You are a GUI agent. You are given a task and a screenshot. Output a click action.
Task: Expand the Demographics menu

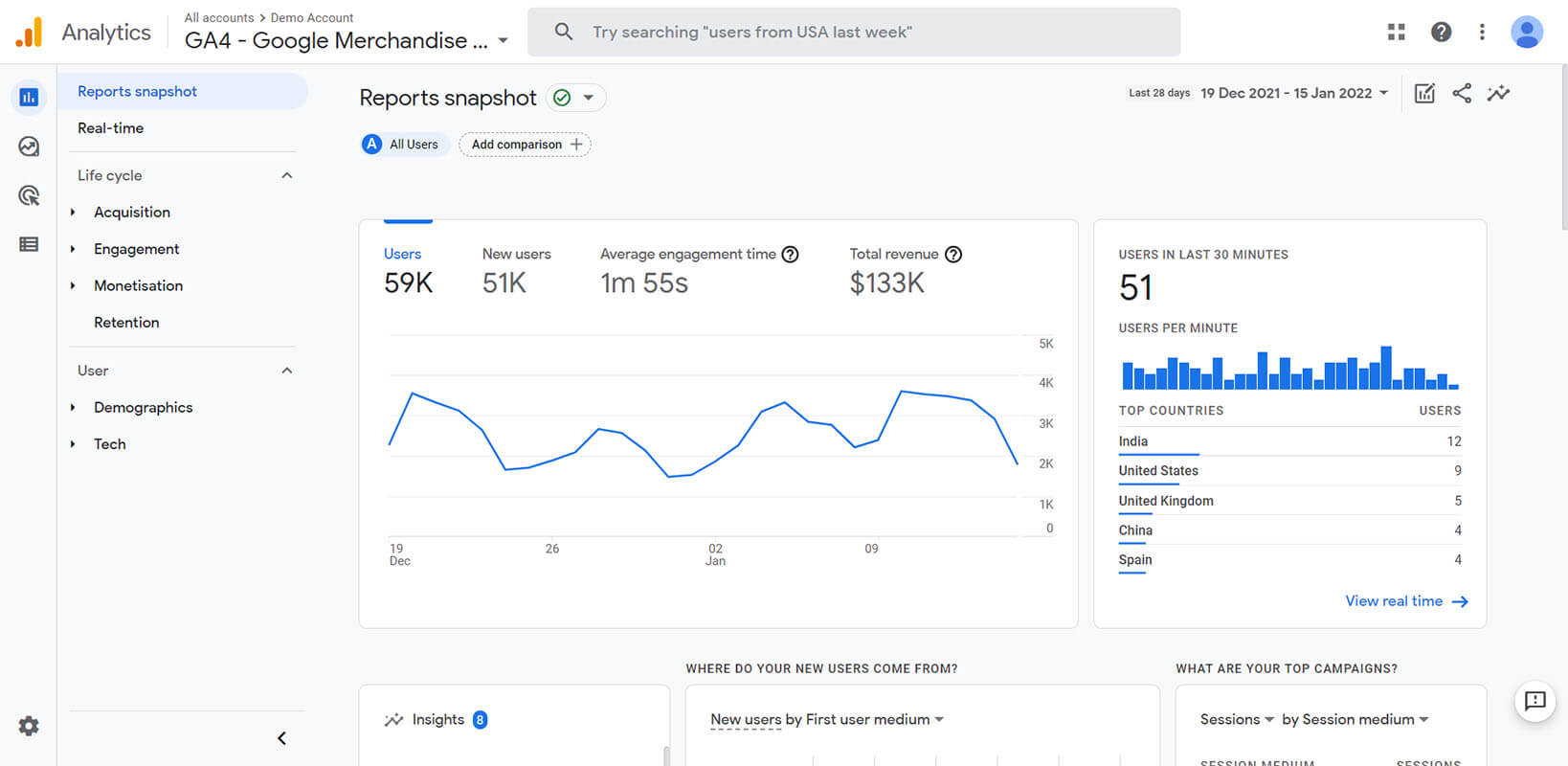(73, 408)
